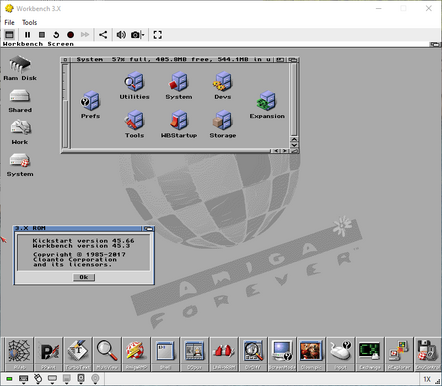Viewport: 442px width, 386px height.
Task: Open the mouse status dropdown
Action: click(38, 379)
